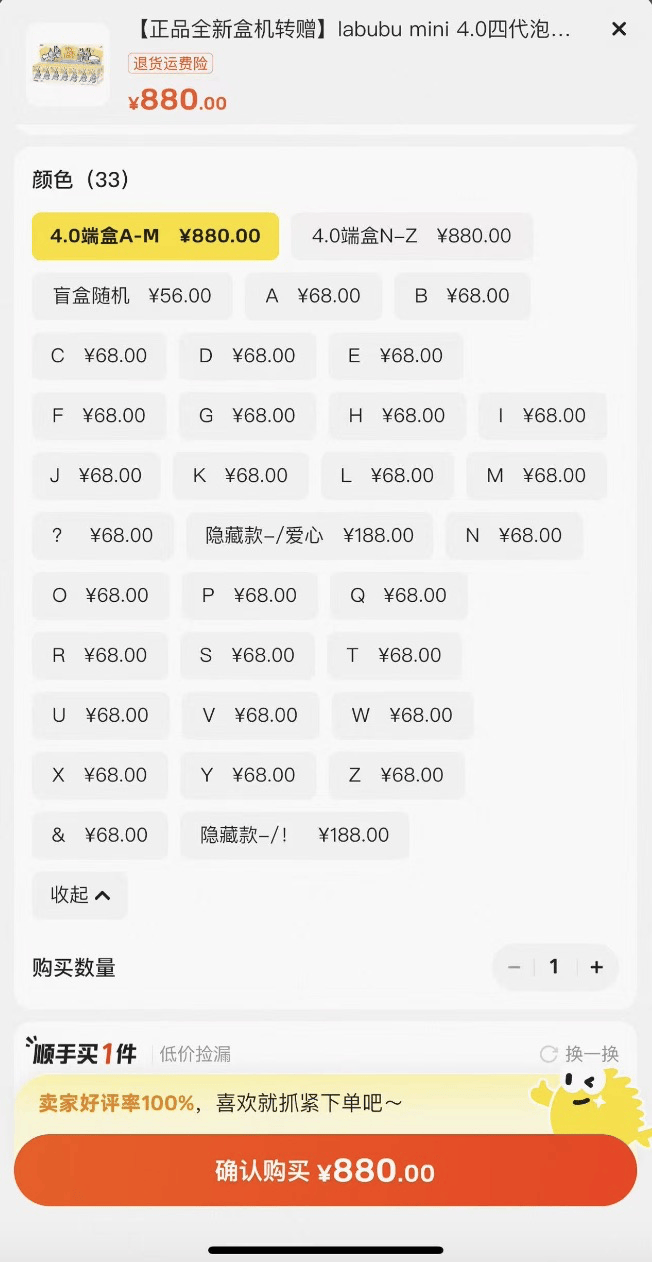The image size is (652, 1262).
Task: Pick the 隐藏款-/爱心 ¥188.00 variant
Action: click(x=309, y=536)
